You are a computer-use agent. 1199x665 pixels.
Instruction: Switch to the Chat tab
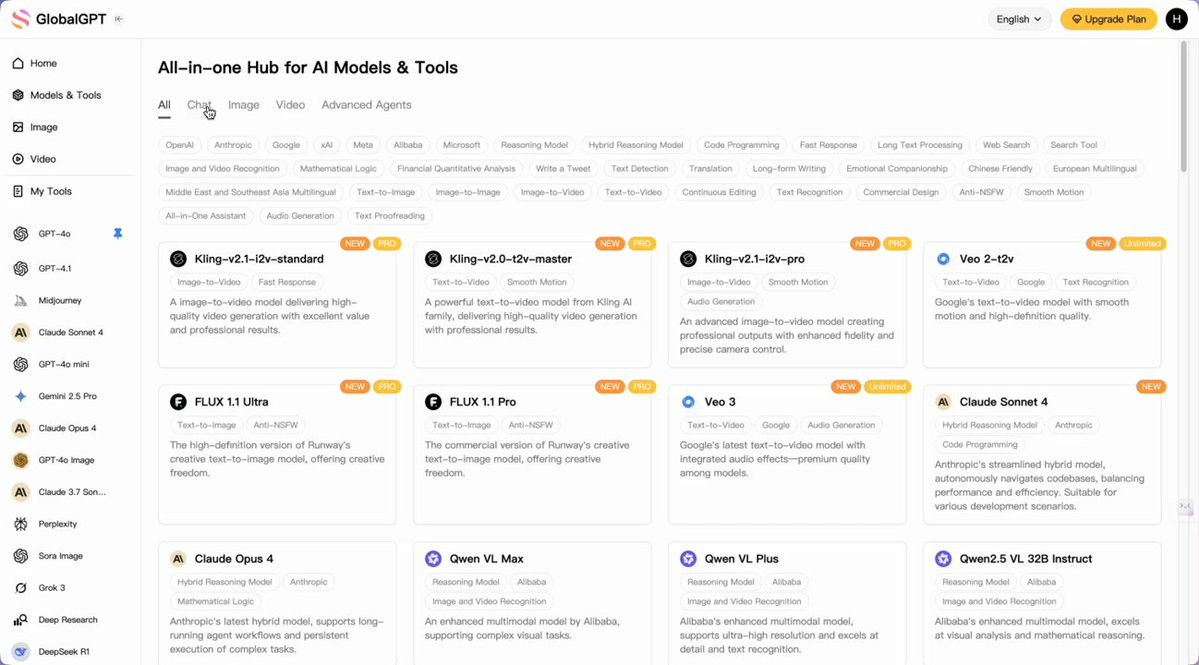(x=200, y=105)
